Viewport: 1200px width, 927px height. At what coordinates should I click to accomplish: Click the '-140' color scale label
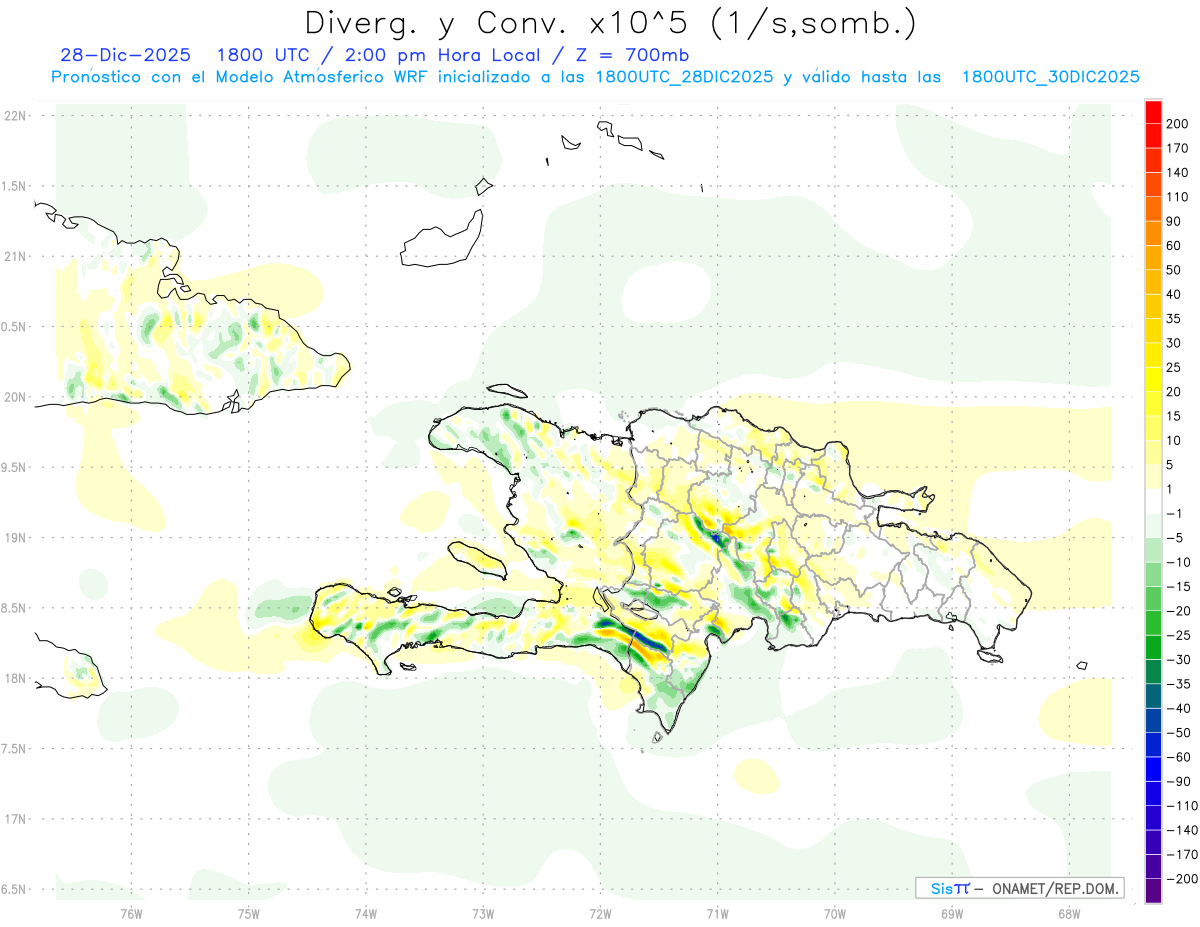click(1184, 830)
